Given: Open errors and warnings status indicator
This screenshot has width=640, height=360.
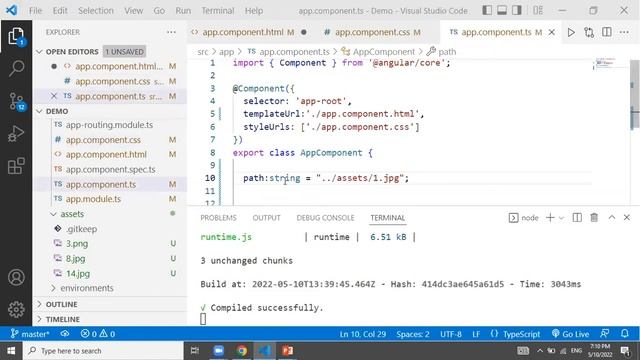Looking at the screenshot, I should [x=98, y=334].
